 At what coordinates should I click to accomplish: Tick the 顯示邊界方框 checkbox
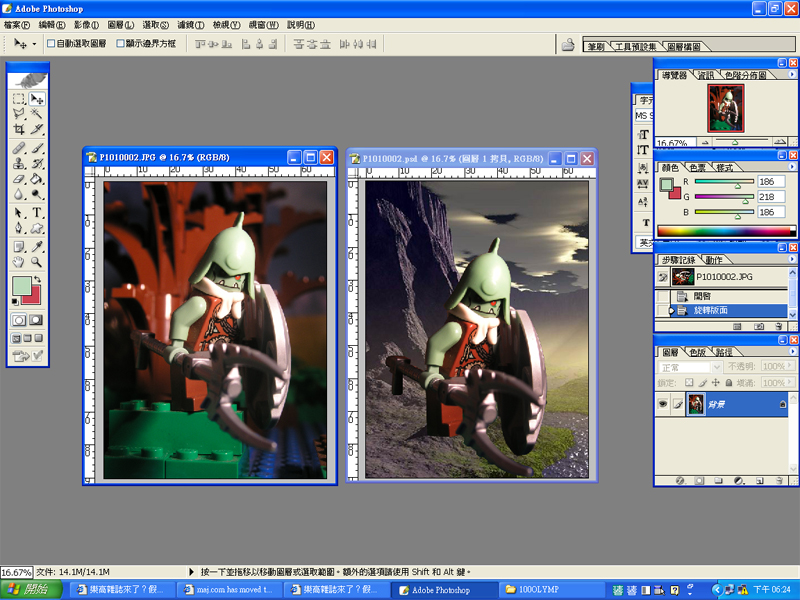click(121, 44)
